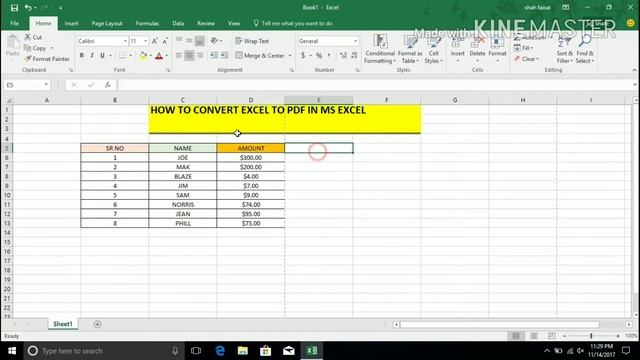Click the Decrease Decimal icon
The height and width of the screenshot is (360, 640).
coord(354,55)
